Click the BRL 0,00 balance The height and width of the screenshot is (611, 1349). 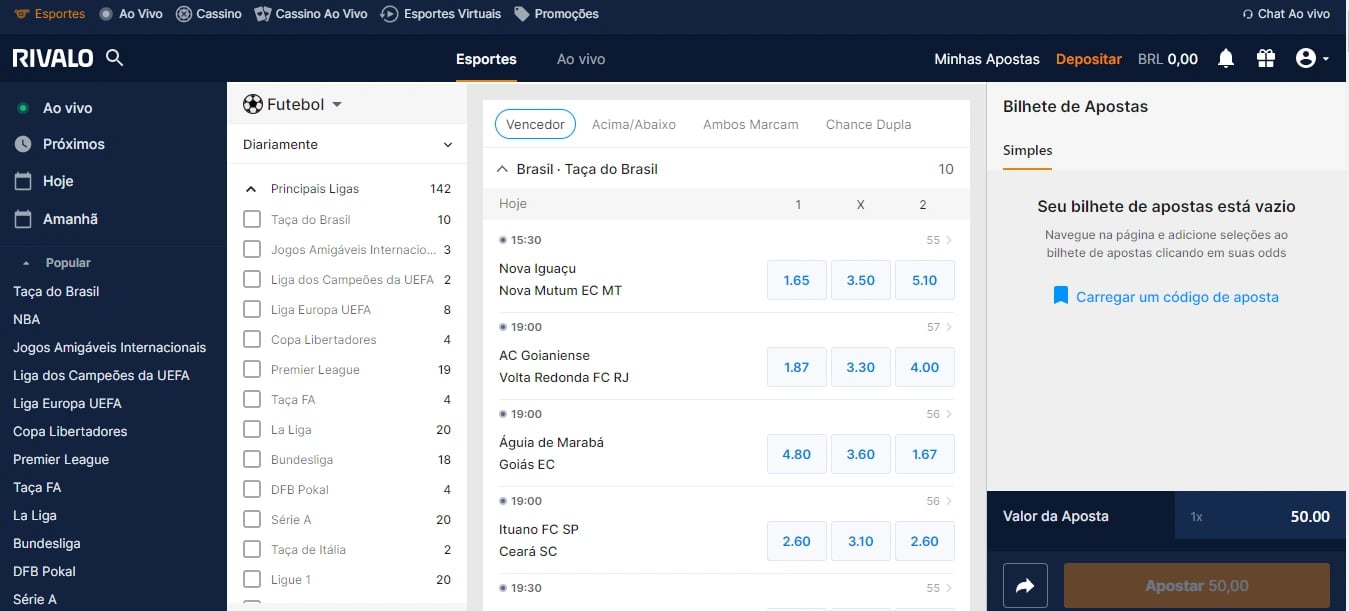coord(1168,59)
